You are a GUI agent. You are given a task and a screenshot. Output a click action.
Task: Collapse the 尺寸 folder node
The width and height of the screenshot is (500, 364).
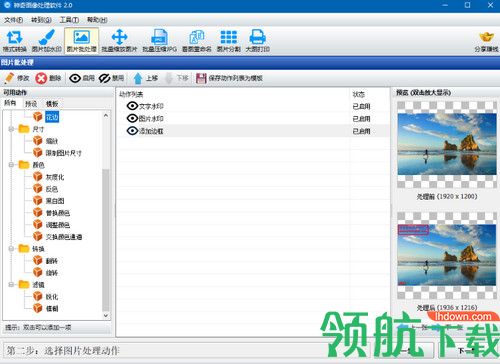tap(11, 129)
